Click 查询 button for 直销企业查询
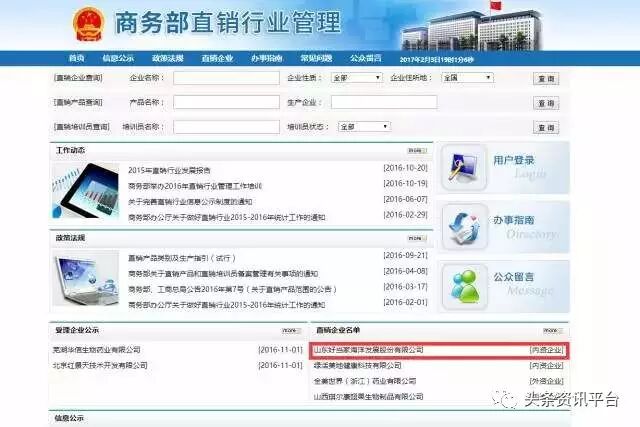640x427 pixels. tap(546, 79)
